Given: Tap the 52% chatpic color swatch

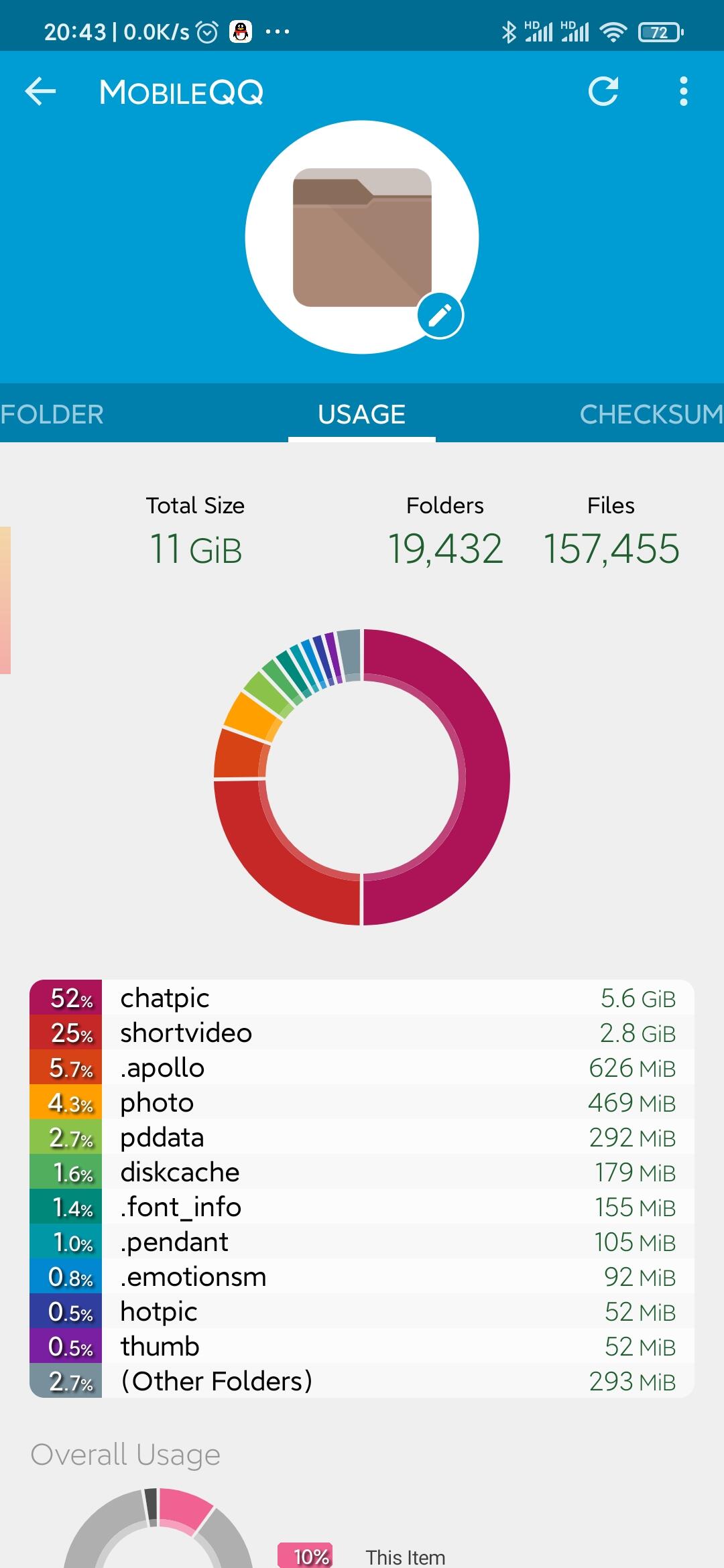Looking at the screenshot, I should pyautogui.click(x=66, y=998).
